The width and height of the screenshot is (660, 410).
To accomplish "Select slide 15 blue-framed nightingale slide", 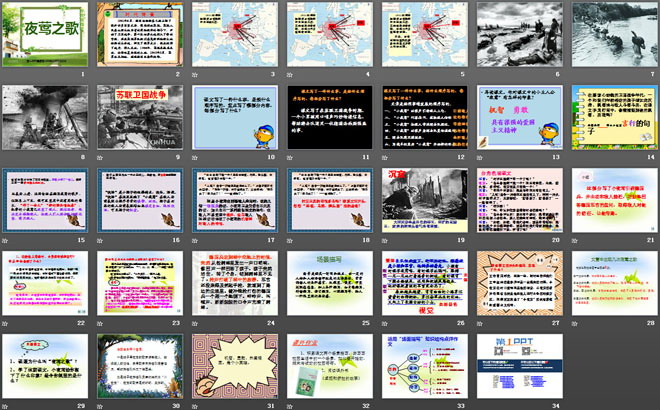I will [x=45, y=200].
